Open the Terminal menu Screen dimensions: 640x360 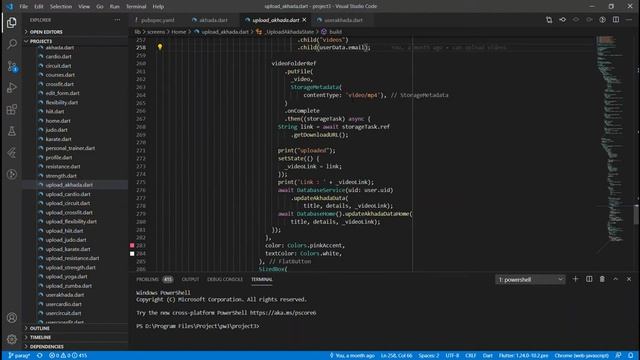[136, 7]
